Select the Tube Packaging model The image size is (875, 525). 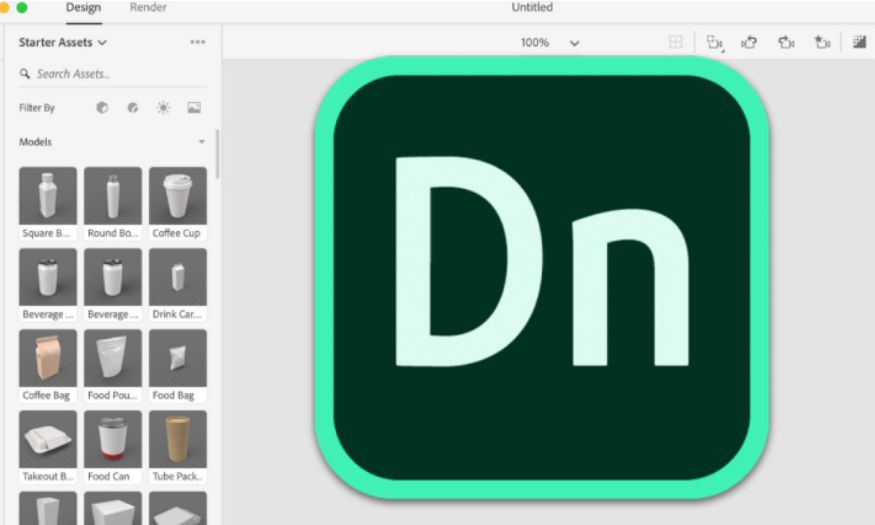pos(177,446)
